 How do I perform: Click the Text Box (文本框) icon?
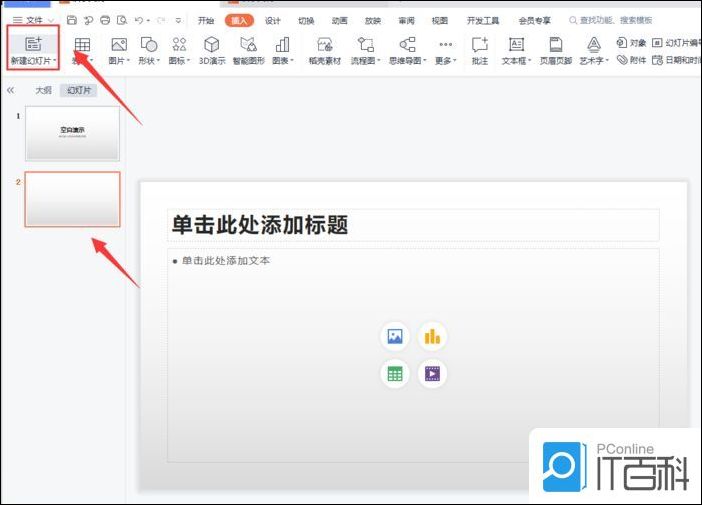(516, 44)
